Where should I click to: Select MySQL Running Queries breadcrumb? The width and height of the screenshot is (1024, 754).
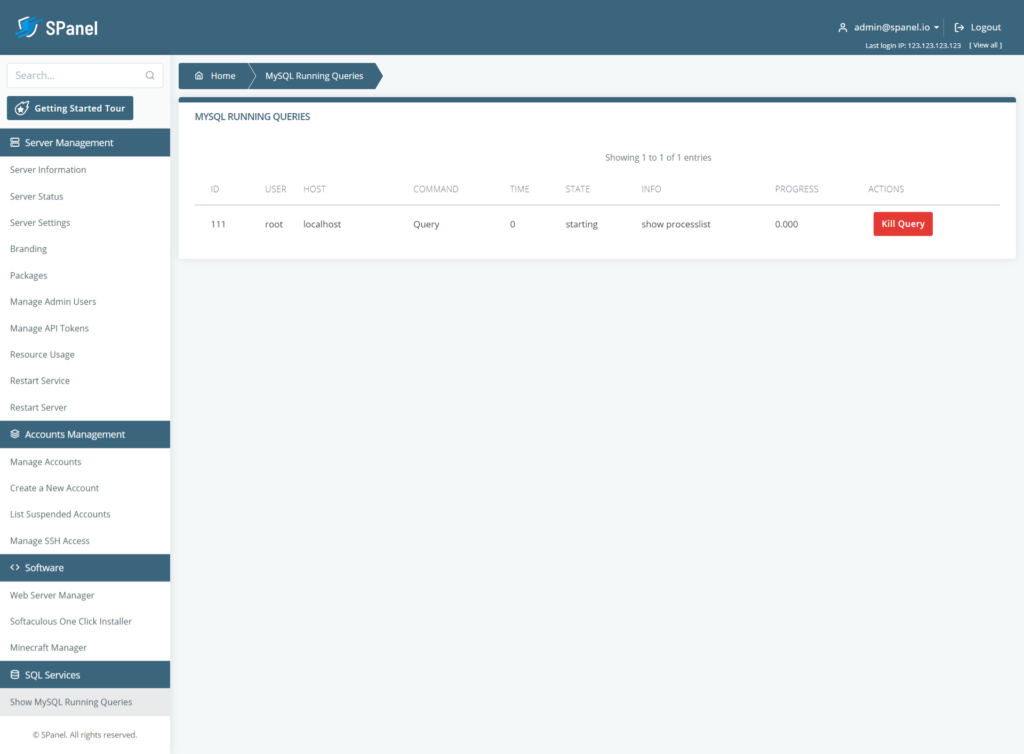[314, 76]
